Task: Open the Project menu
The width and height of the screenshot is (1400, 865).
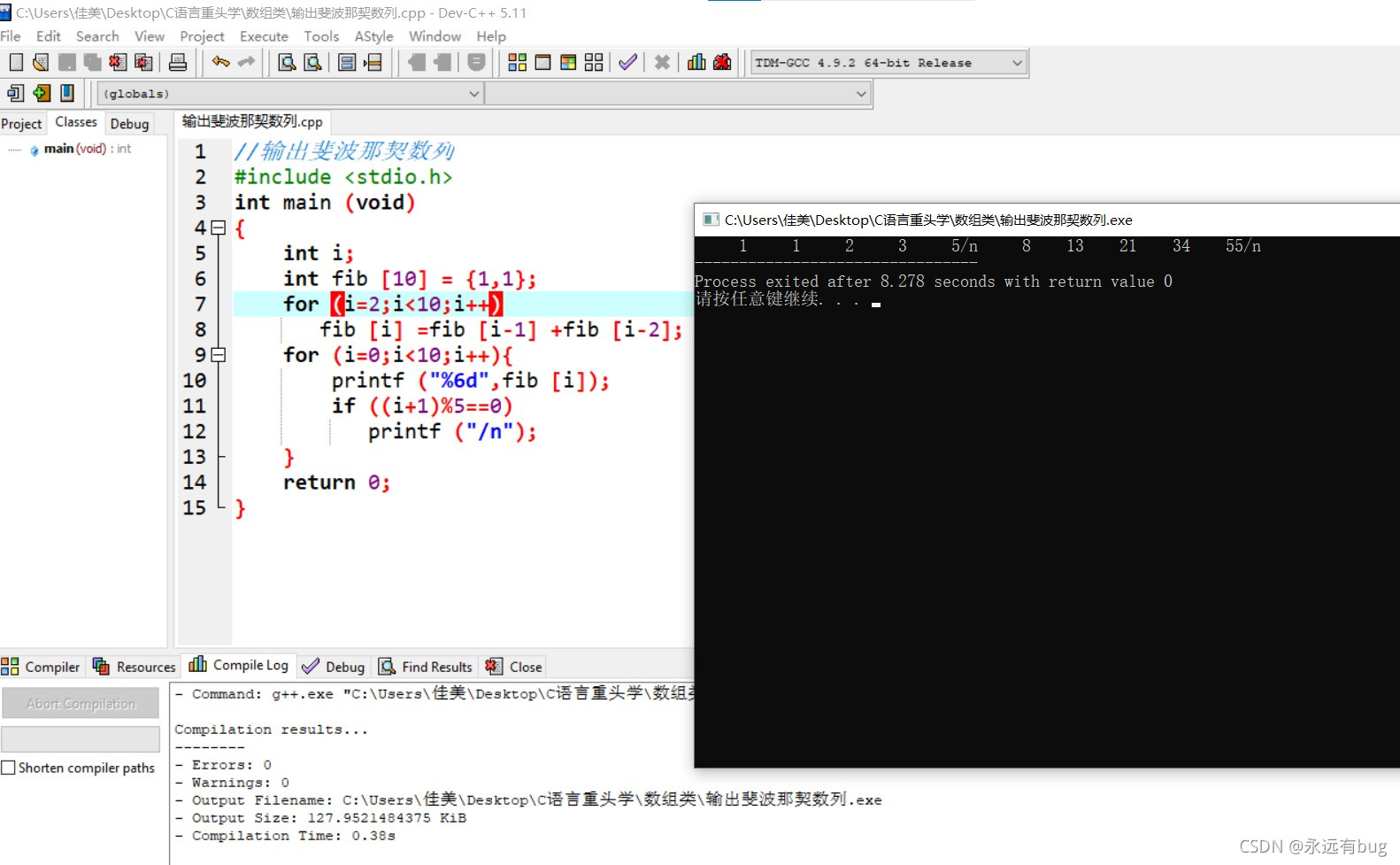Action: tap(202, 36)
